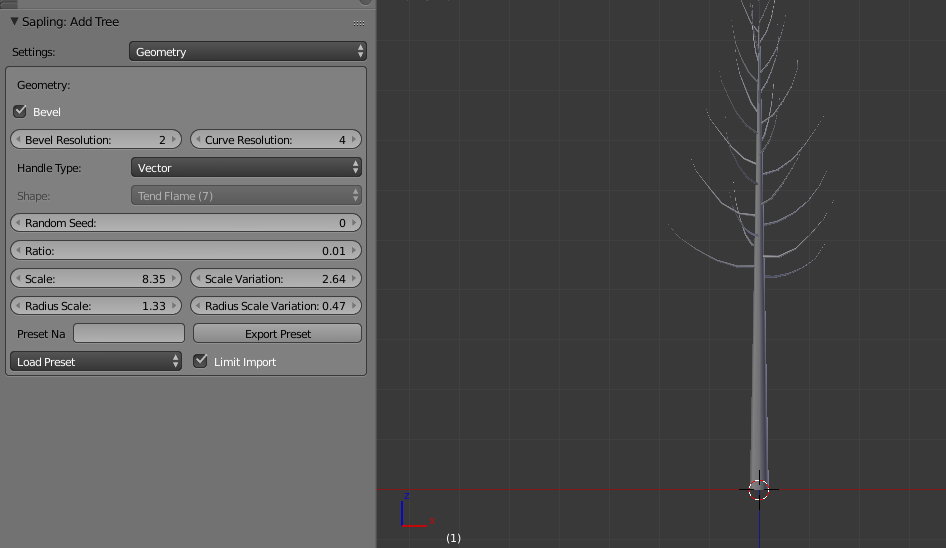Click the 3D cursor at tree base
The width and height of the screenshot is (946, 548).
[759, 490]
